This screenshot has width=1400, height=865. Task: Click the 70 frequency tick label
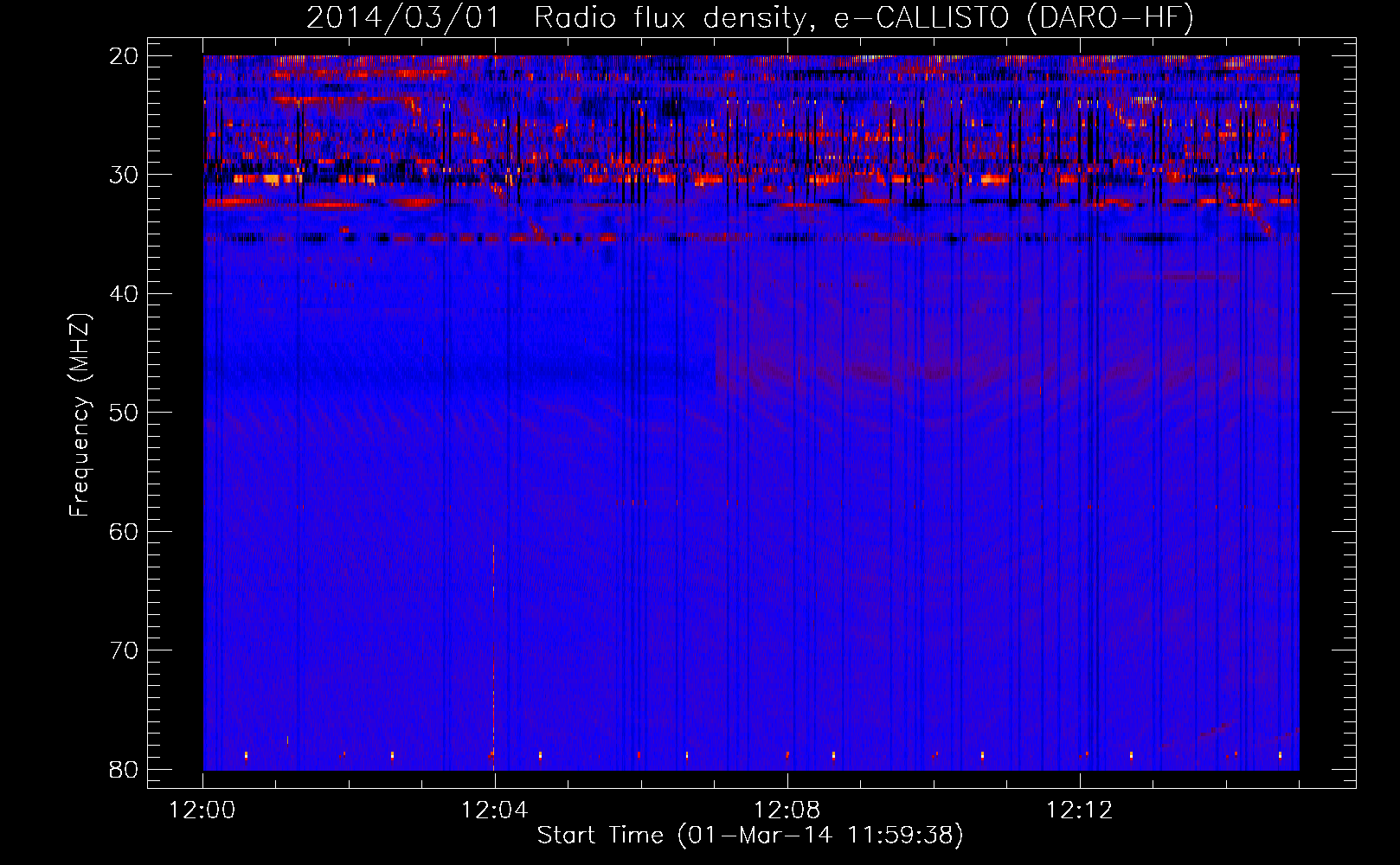125,650
